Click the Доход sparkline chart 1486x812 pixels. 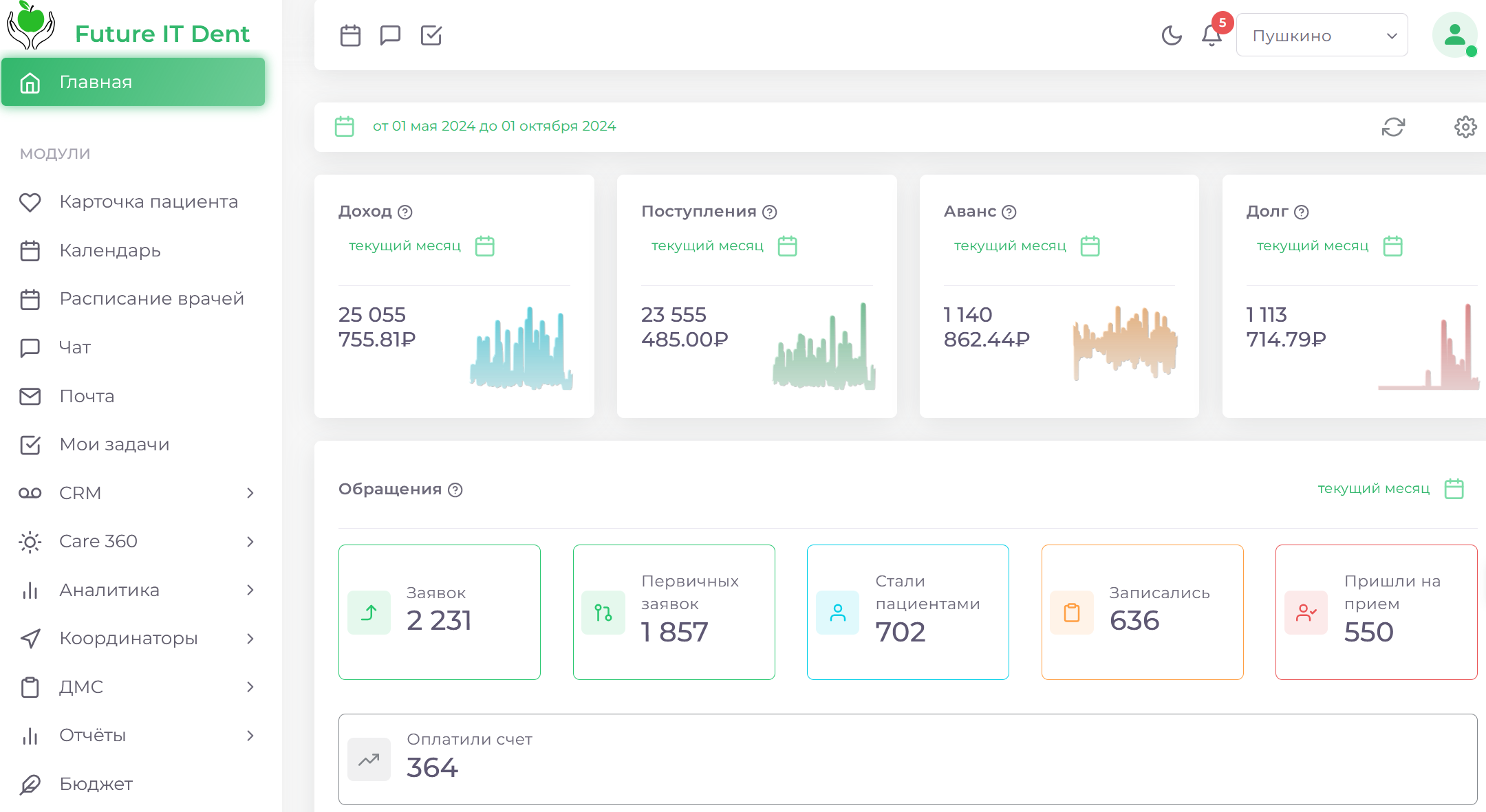click(521, 349)
